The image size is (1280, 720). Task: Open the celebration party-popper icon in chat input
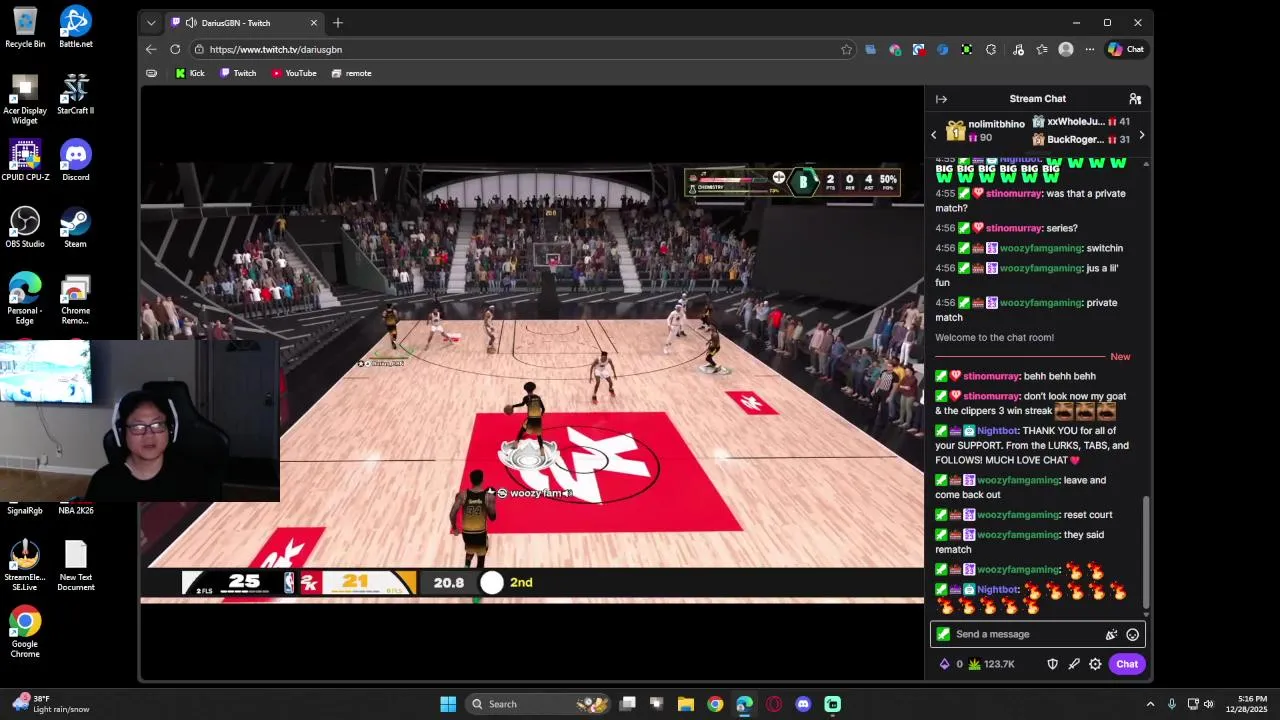(1111, 634)
